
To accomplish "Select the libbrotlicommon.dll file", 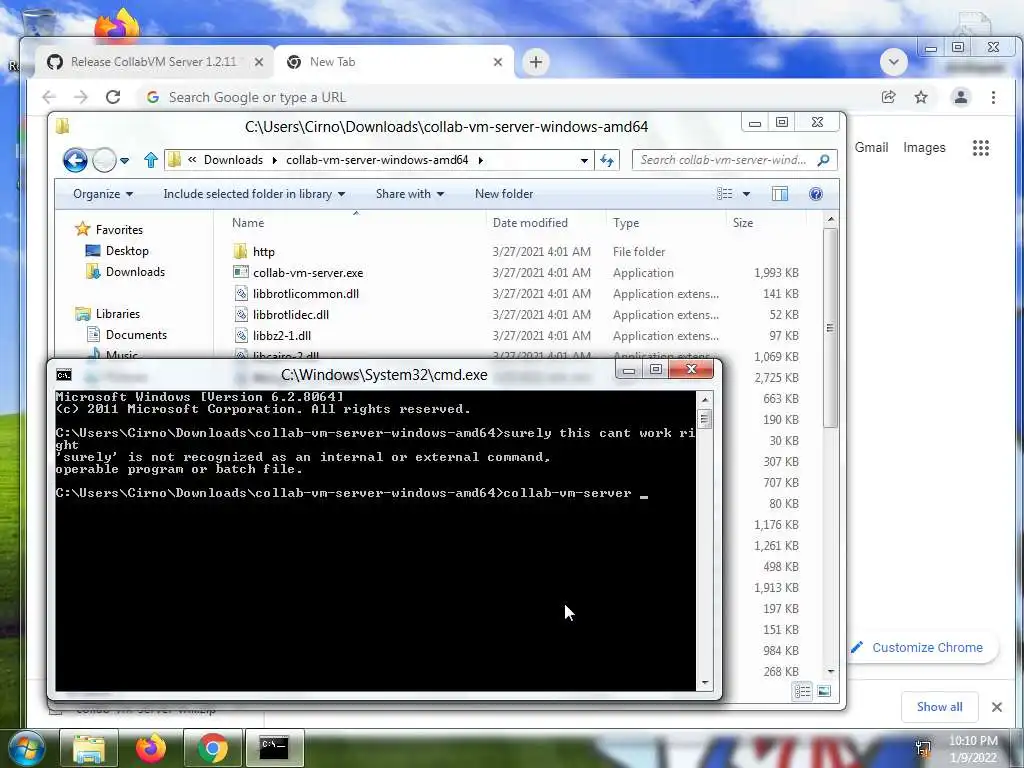I will click(296, 293).
